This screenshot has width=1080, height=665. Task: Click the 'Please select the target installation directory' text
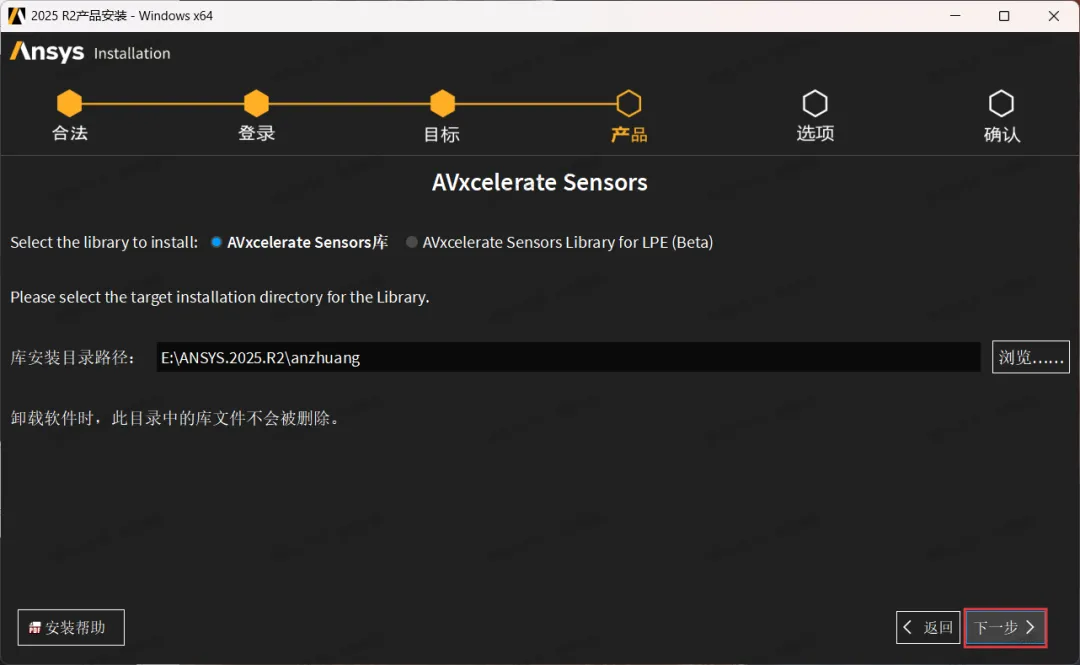(x=220, y=297)
